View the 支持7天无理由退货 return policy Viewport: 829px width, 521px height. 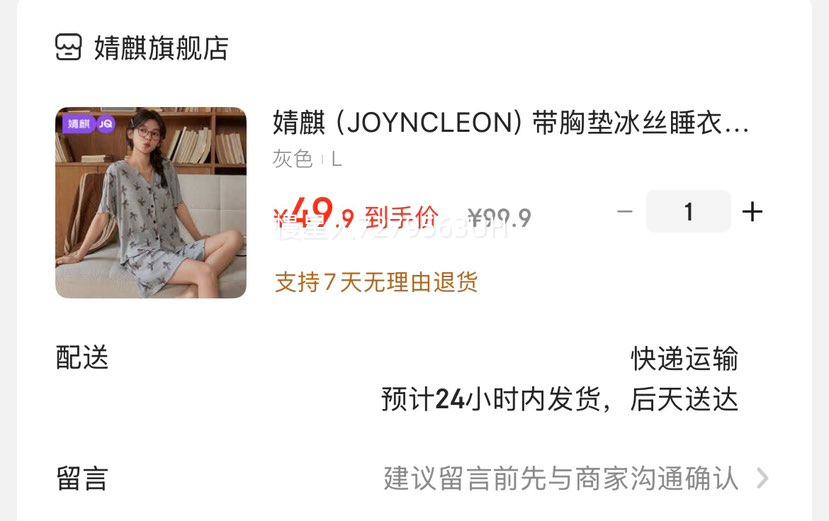[376, 282]
